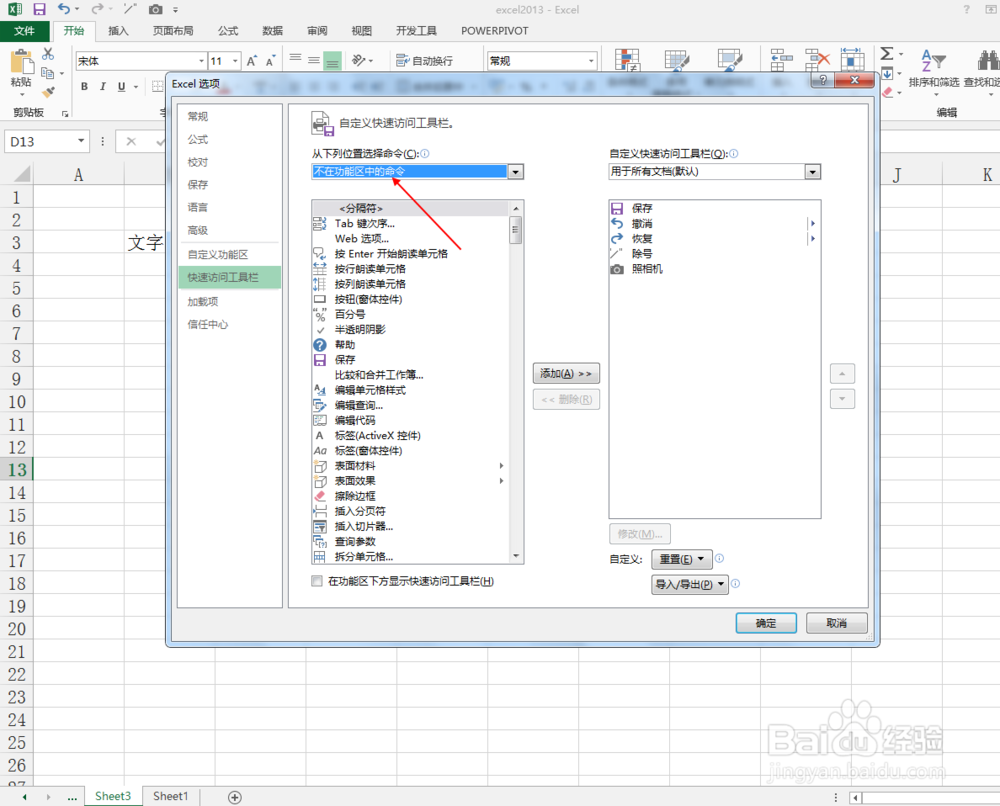
Task: Click the help question mark in the Excel Options dialog
Action: (x=823, y=80)
